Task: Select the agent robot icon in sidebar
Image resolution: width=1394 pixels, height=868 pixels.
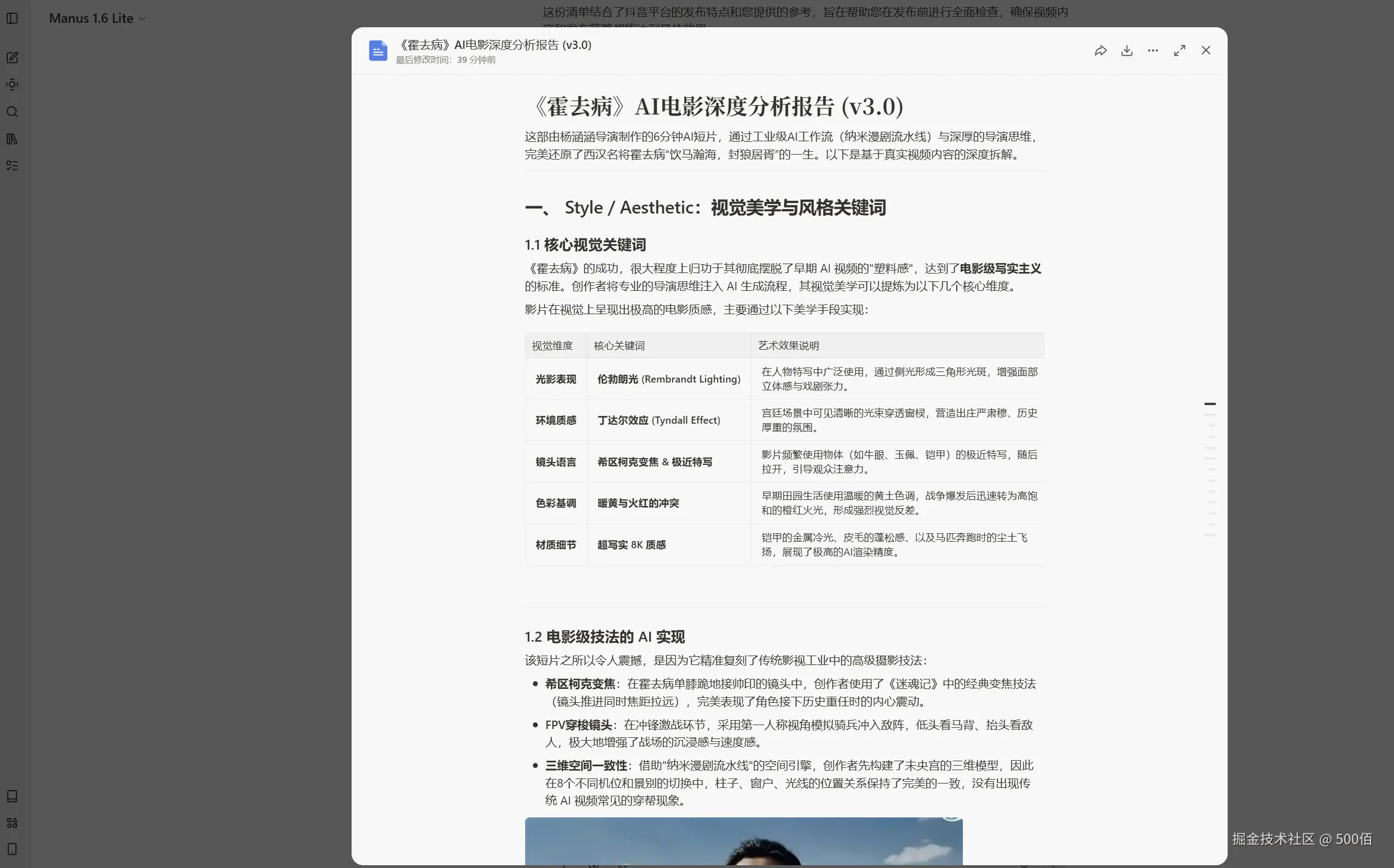Action: 12,85
